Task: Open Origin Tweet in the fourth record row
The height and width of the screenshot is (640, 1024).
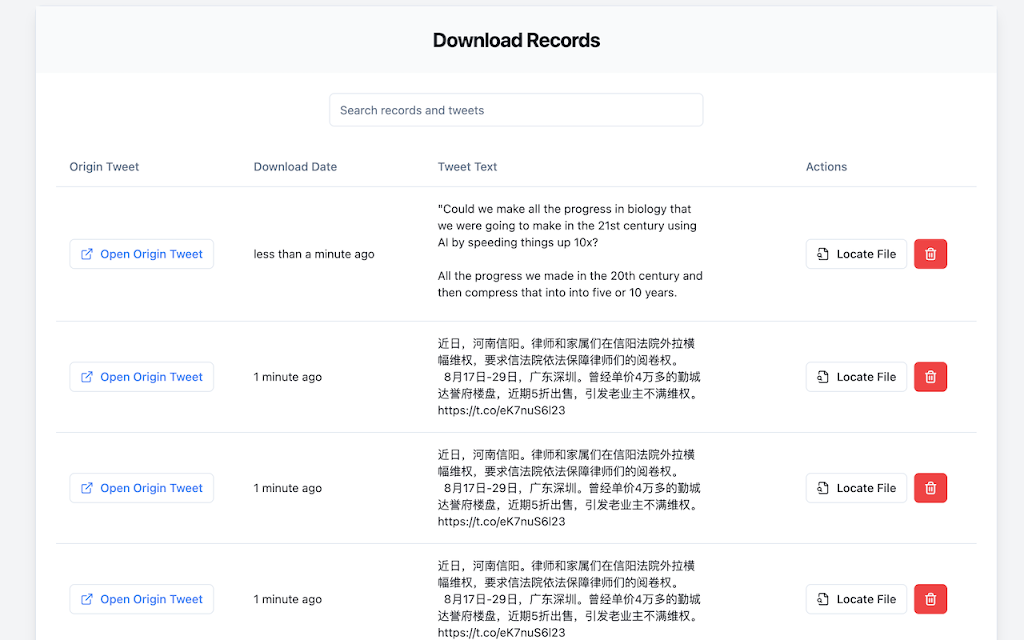Action: [142, 599]
